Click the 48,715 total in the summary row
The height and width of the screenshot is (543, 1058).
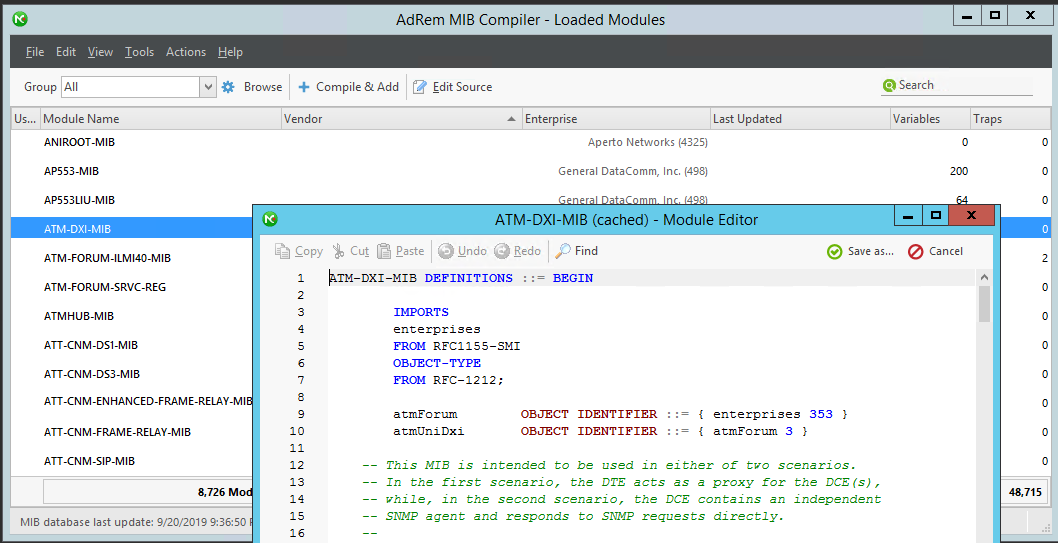pos(1026,492)
